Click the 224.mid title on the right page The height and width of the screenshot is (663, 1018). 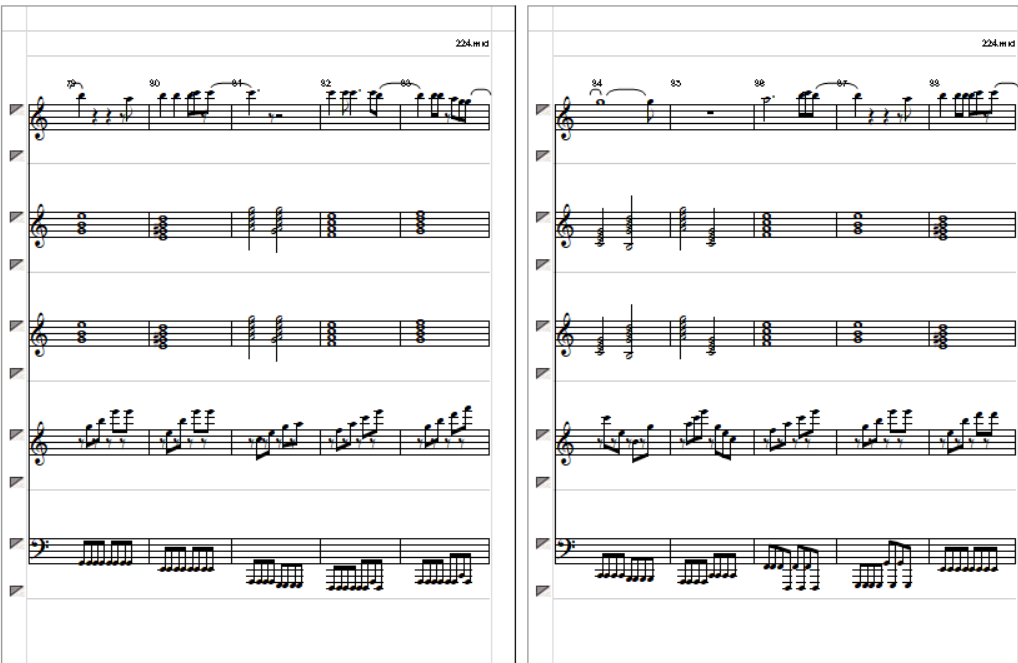999,44
